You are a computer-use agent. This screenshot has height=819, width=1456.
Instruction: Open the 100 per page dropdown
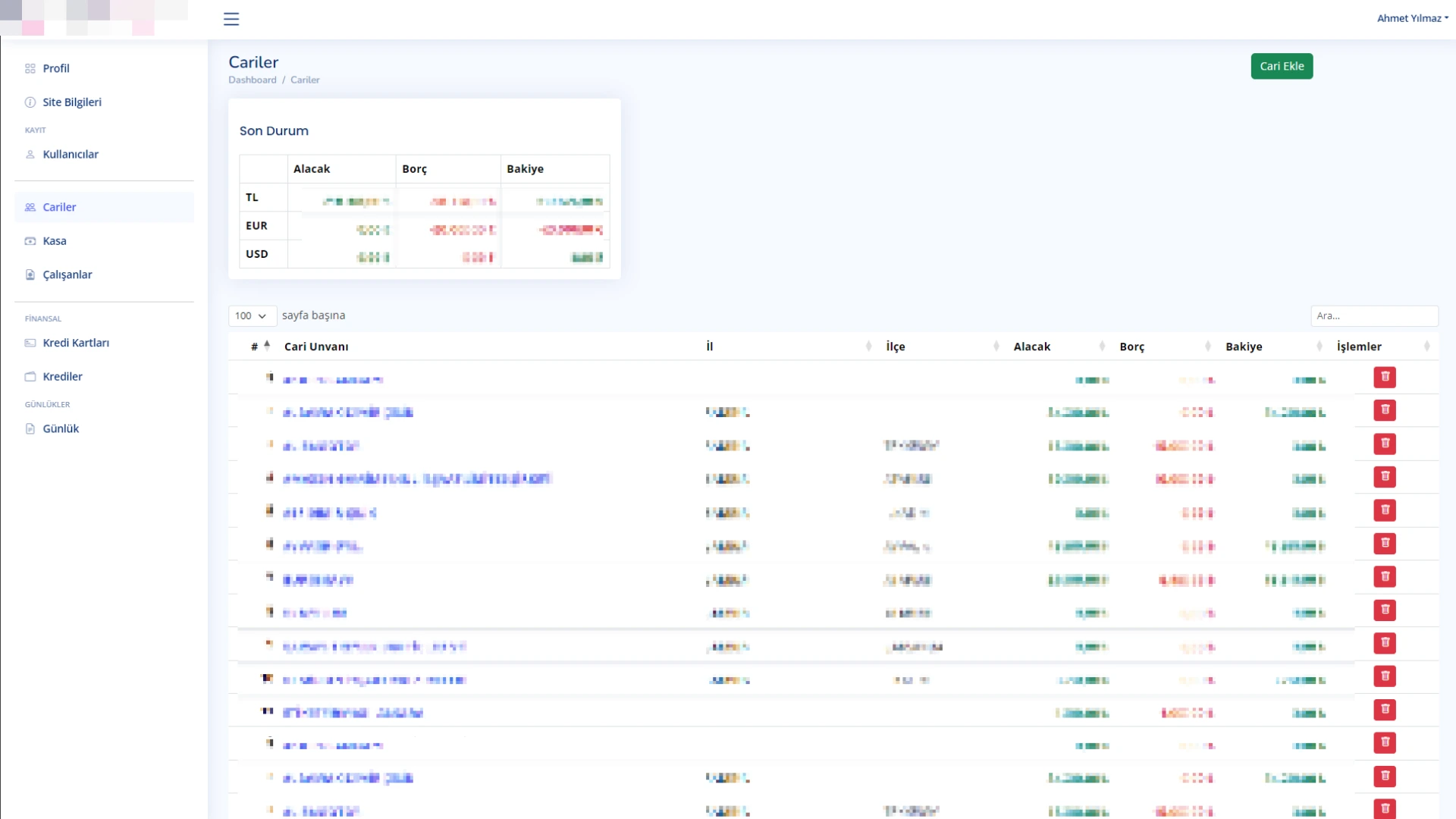click(x=251, y=315)
